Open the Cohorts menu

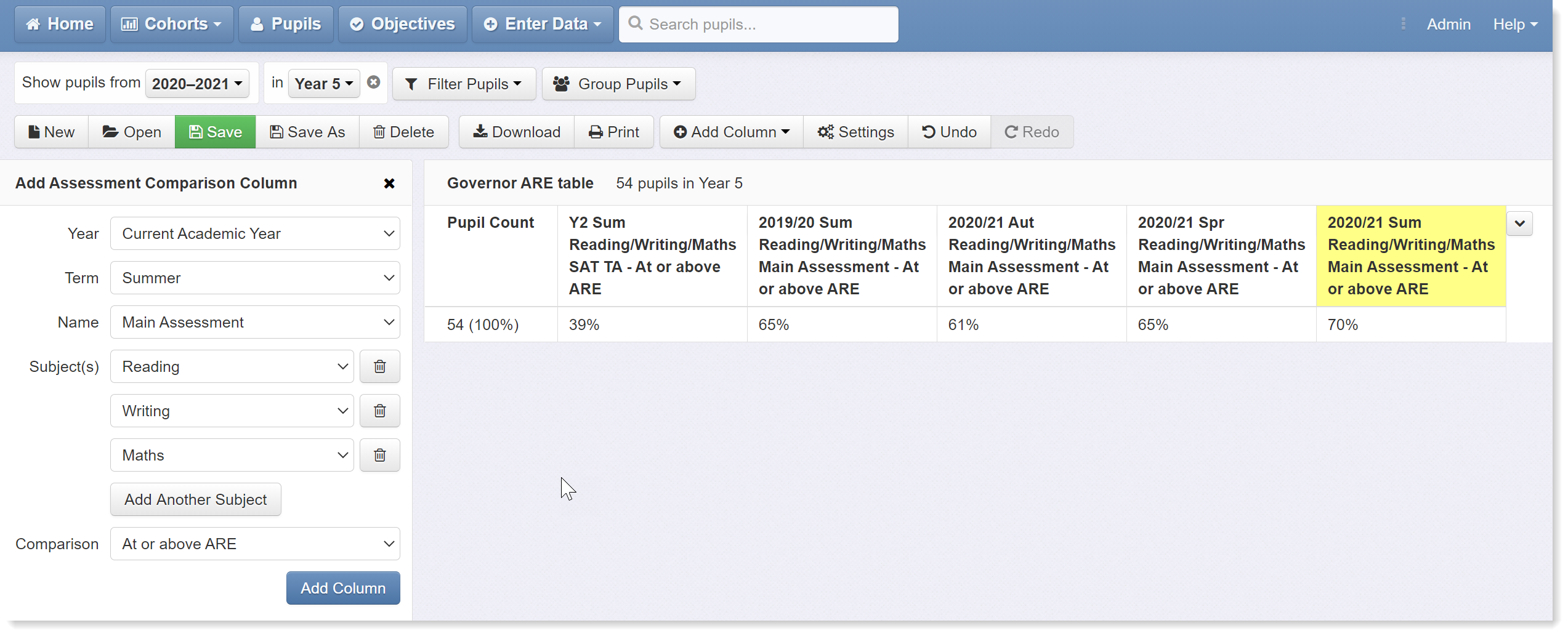(x=172, y=24)
